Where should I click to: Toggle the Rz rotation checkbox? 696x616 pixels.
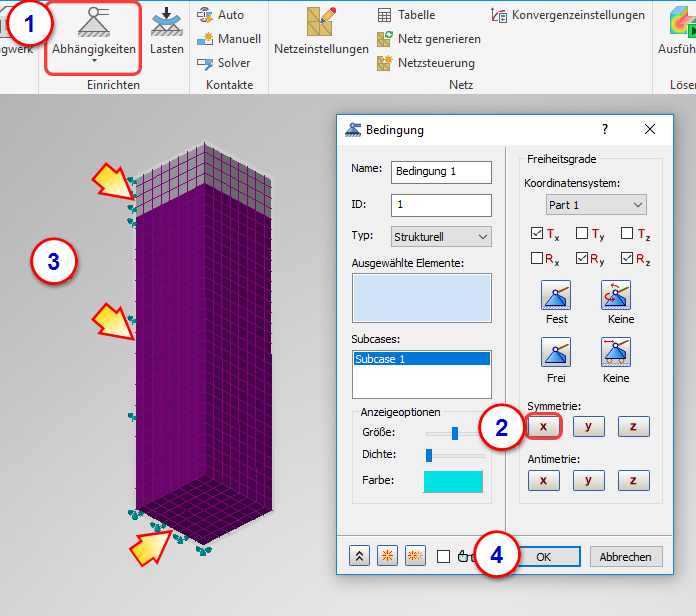point(627,258)
